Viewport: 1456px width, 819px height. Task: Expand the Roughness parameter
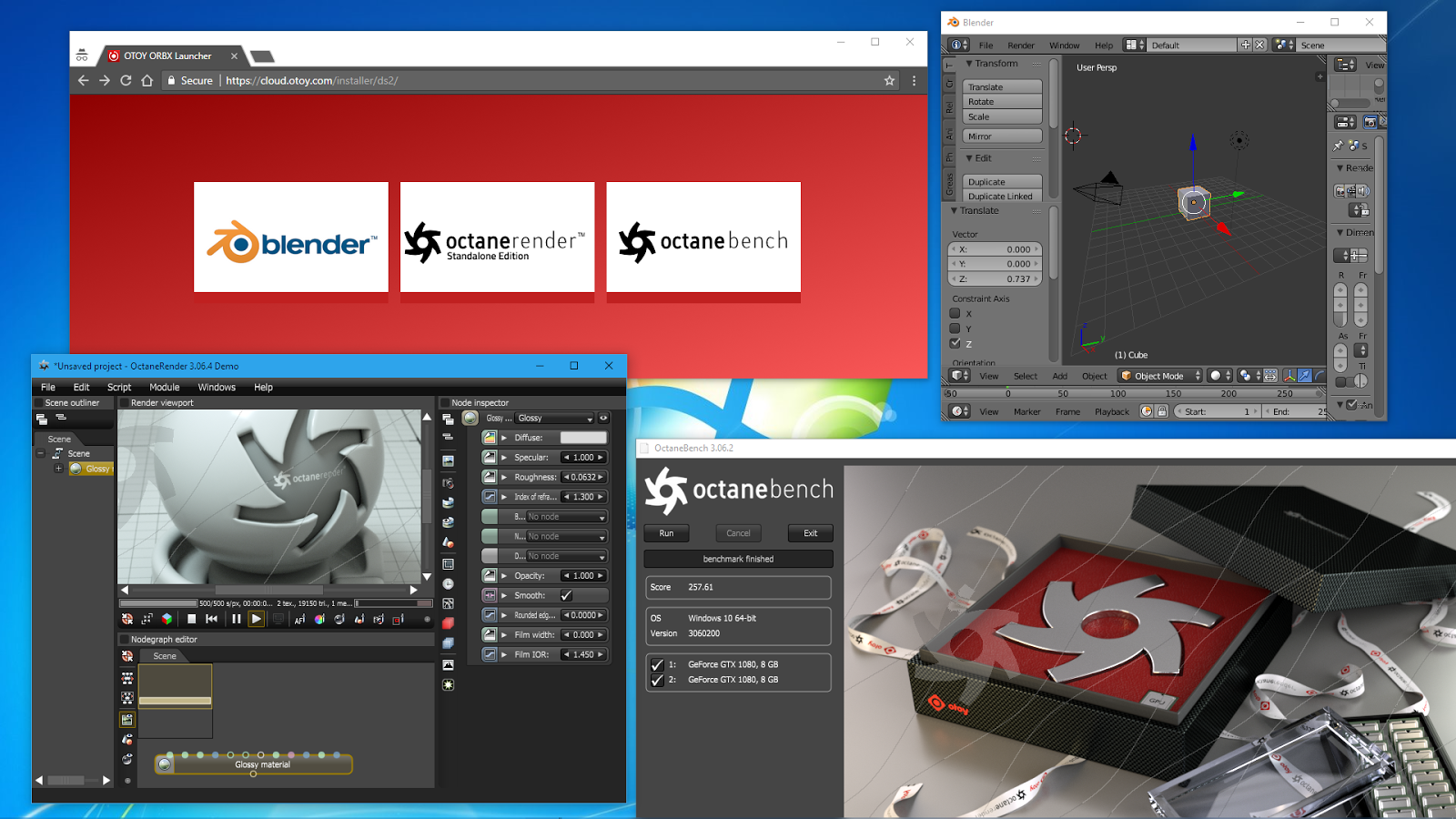click(504, 477)
